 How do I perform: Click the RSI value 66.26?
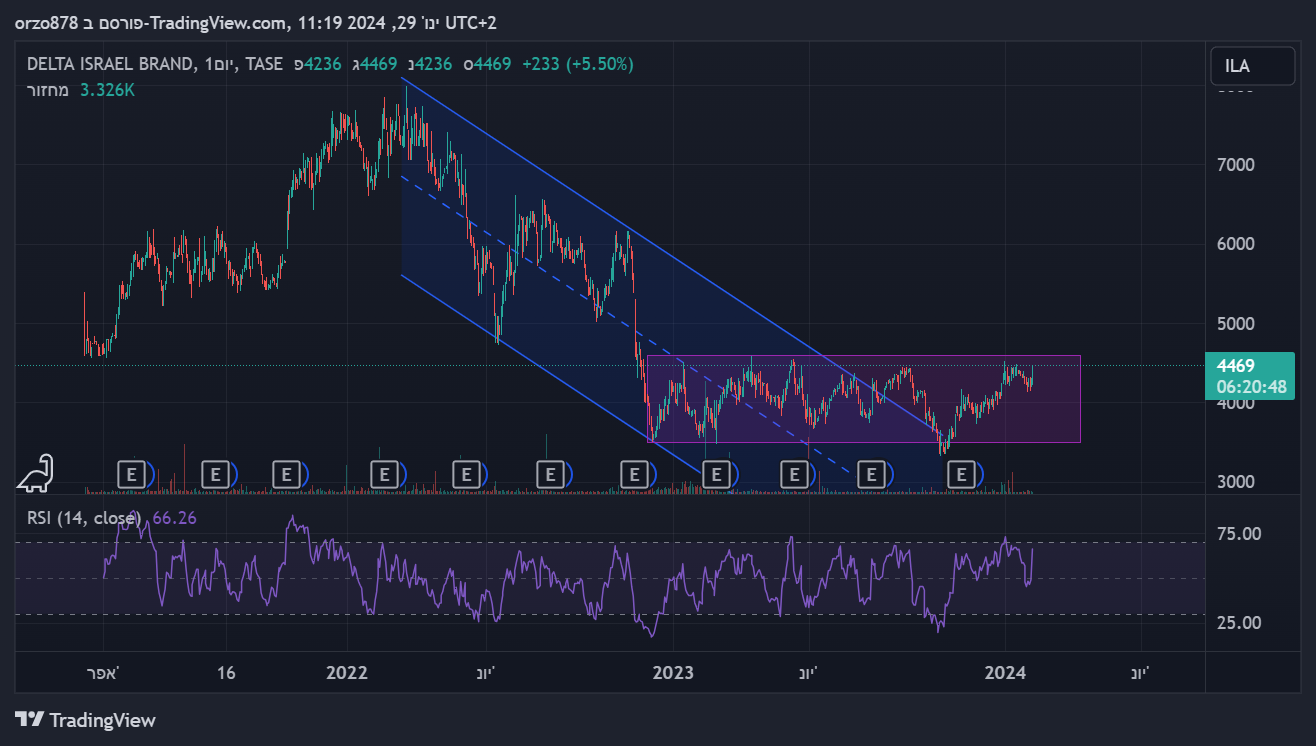(174, 518)
